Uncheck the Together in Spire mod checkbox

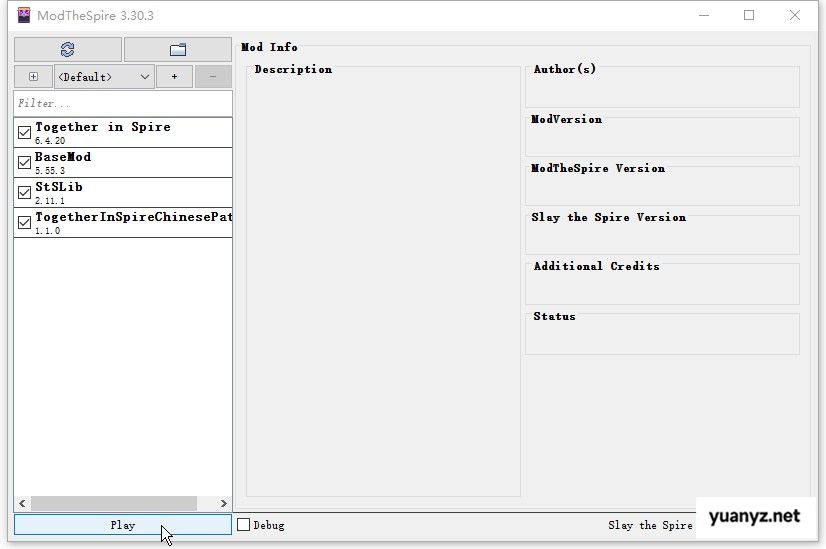[x=24, y=132]
